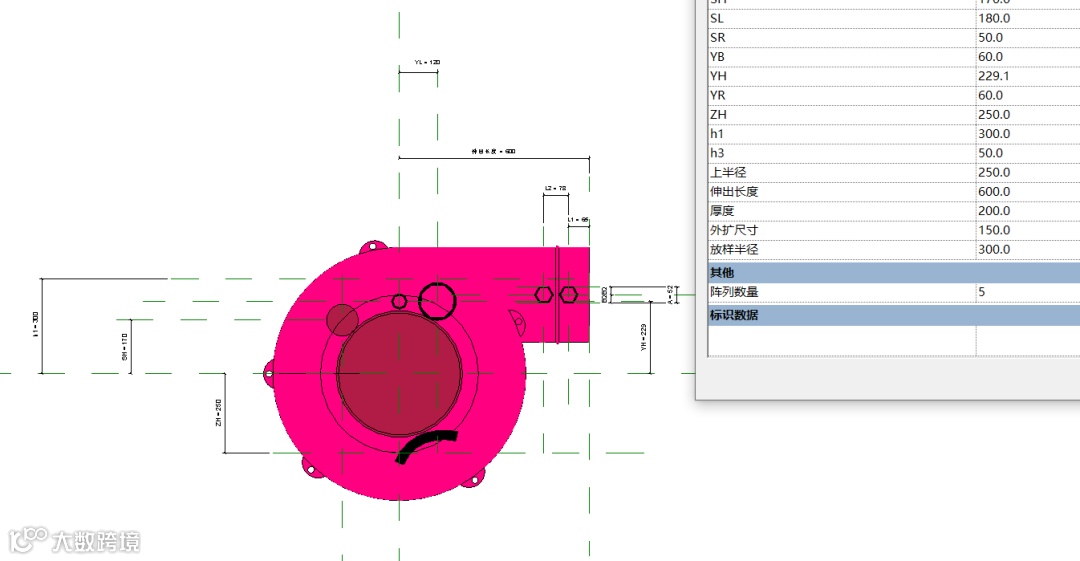
Task: Select the 外扩尺寸 parameter row
Action: 893,231
